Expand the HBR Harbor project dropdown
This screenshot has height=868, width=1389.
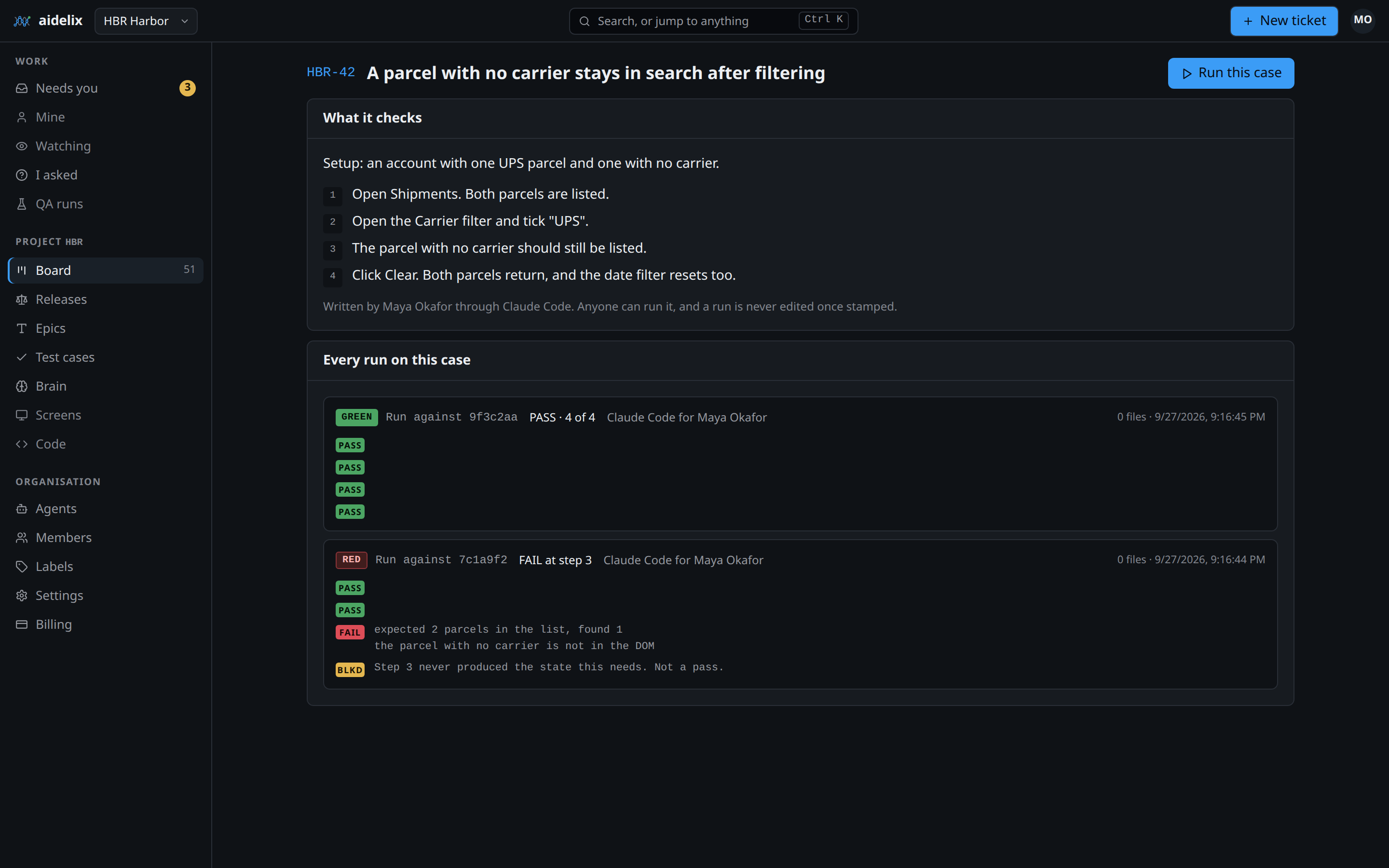[146, 21]
